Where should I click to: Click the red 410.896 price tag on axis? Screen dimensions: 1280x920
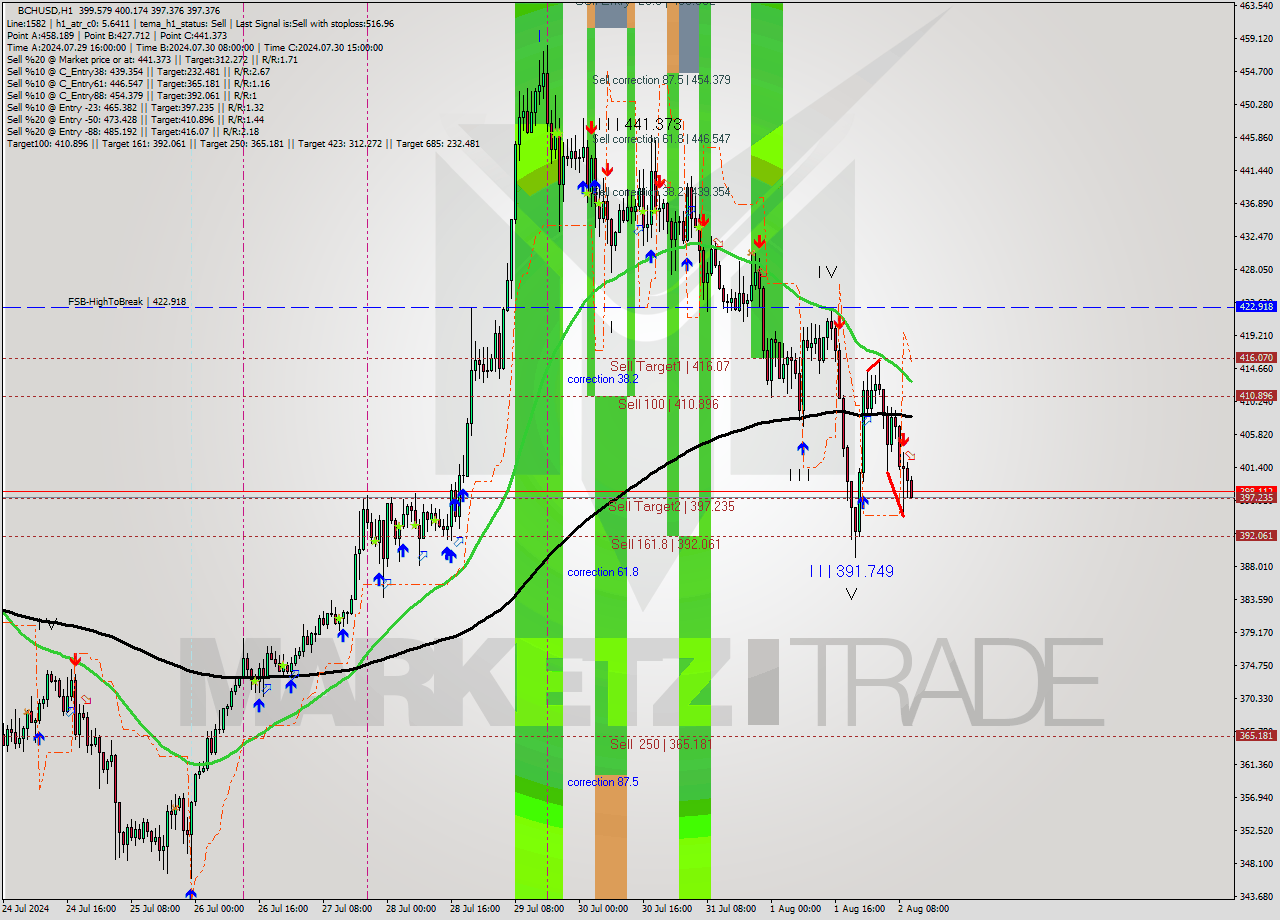[1256, 396]
